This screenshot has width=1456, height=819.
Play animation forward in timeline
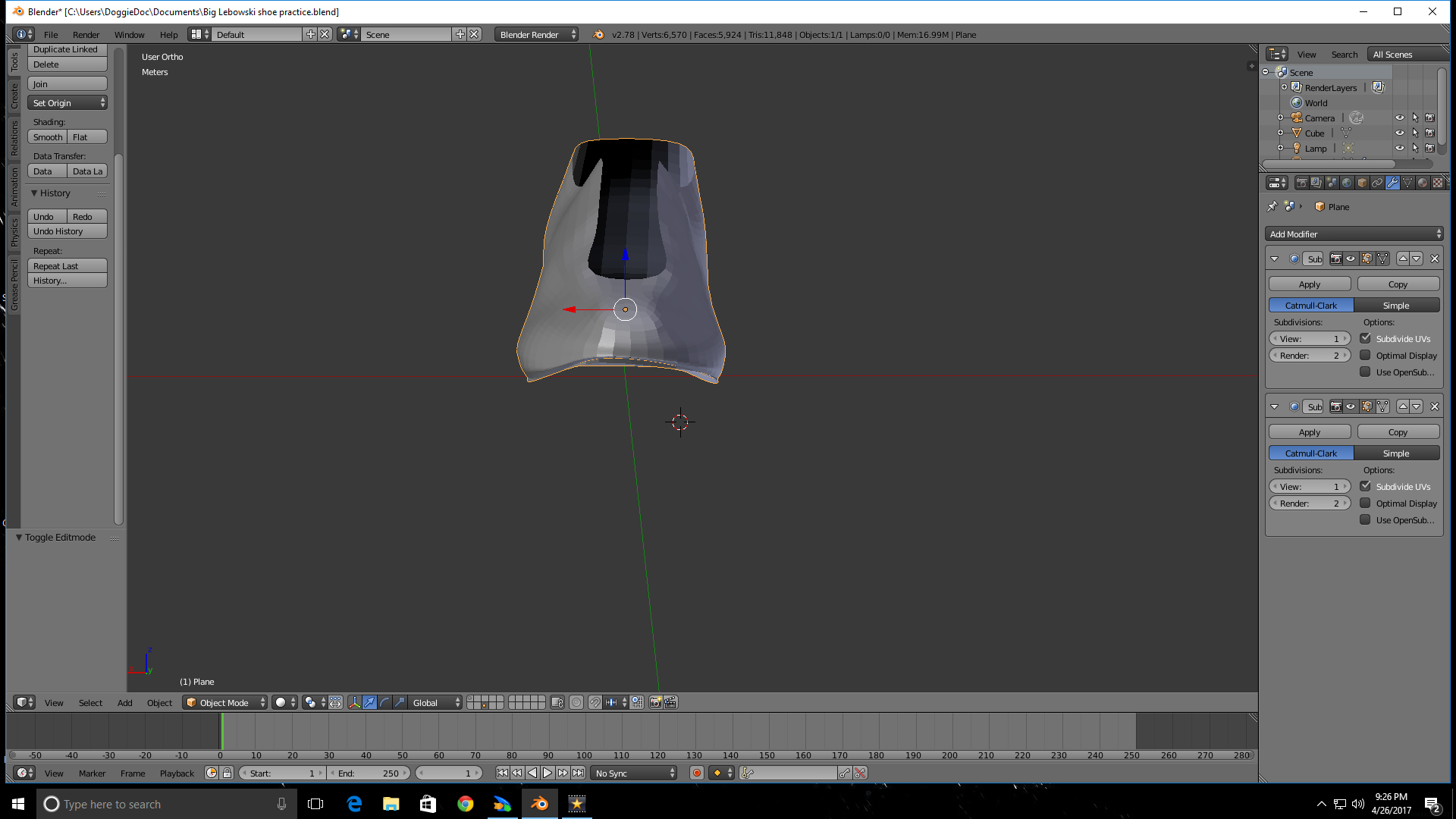[548, 773]
